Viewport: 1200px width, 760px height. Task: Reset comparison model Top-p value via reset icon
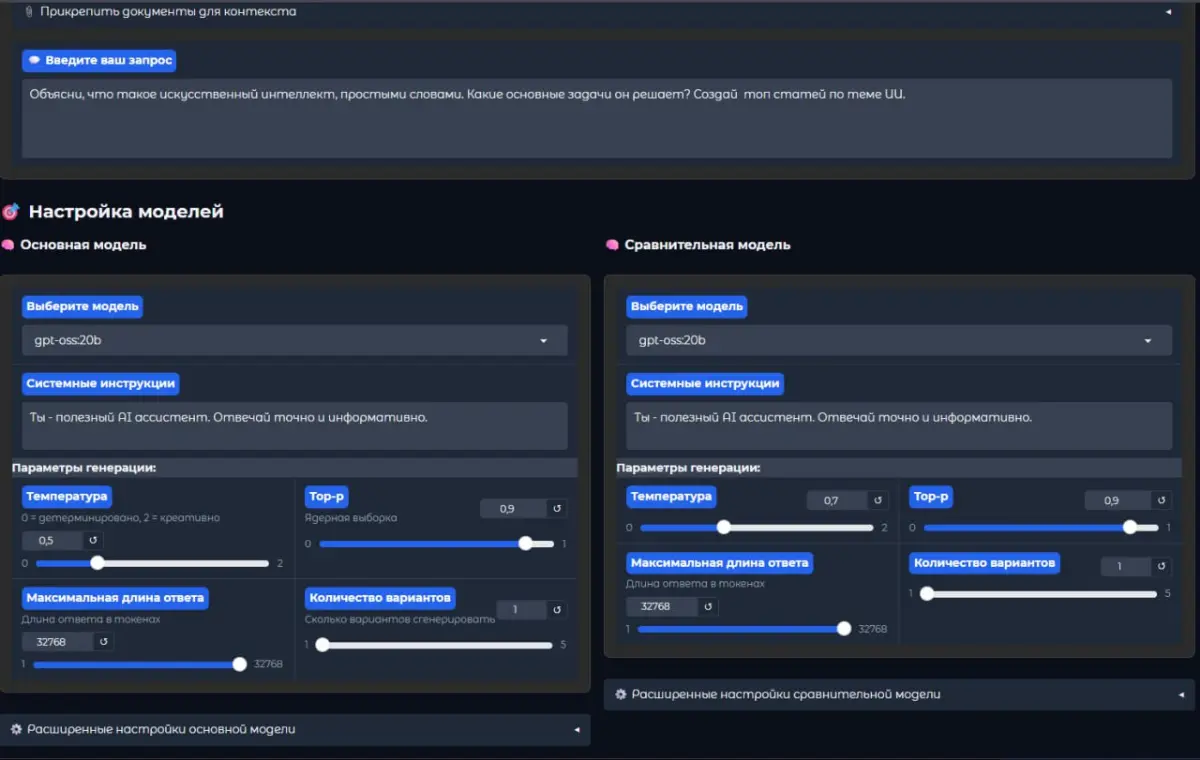[1160, 500]
